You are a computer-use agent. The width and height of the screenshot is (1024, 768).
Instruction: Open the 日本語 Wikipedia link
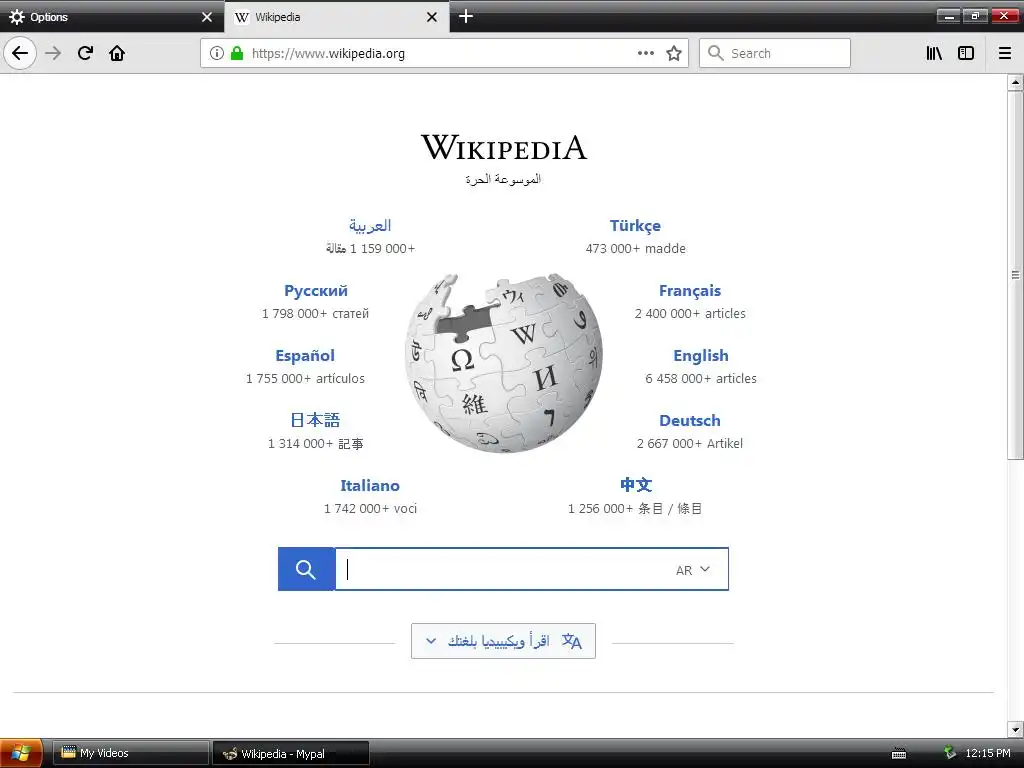(315, 420)
